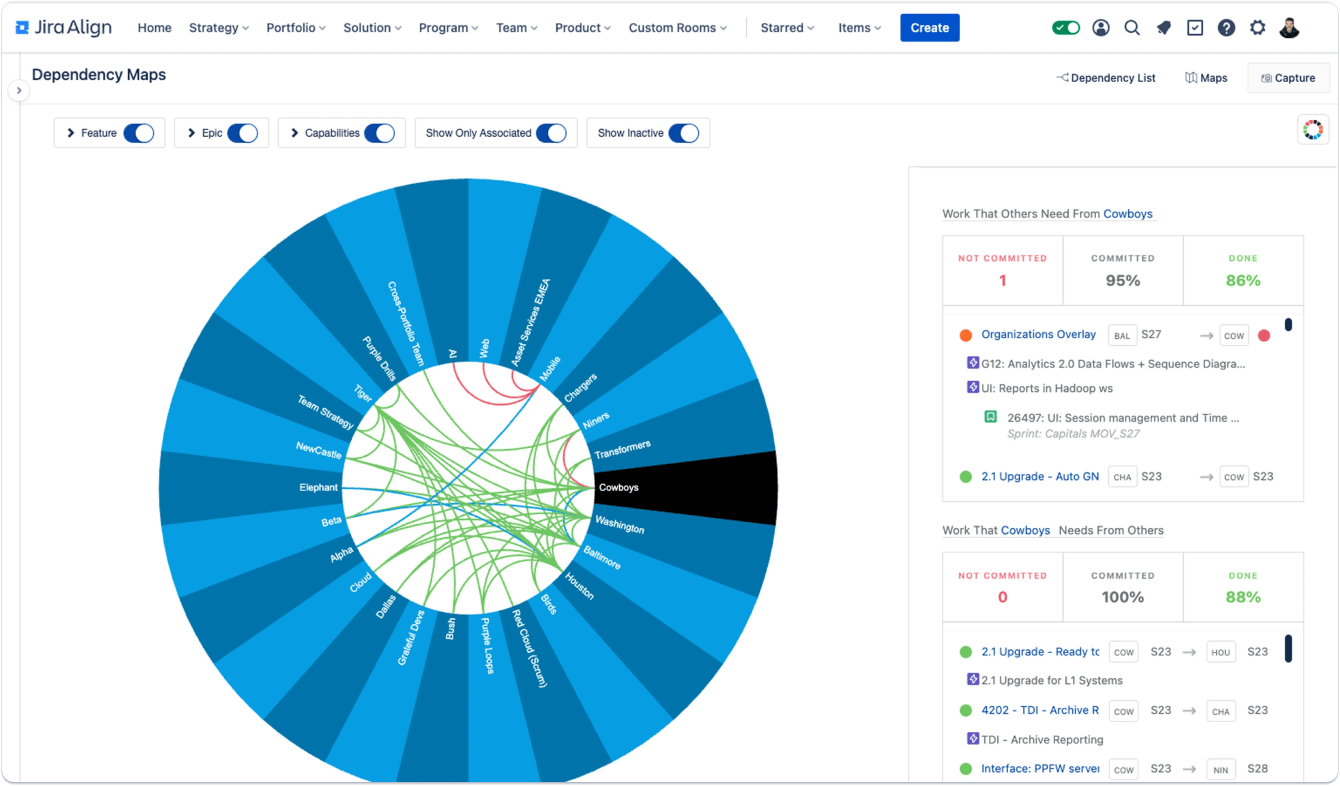
Task: Click the Jira Align logo
Action: click(64, 28)
